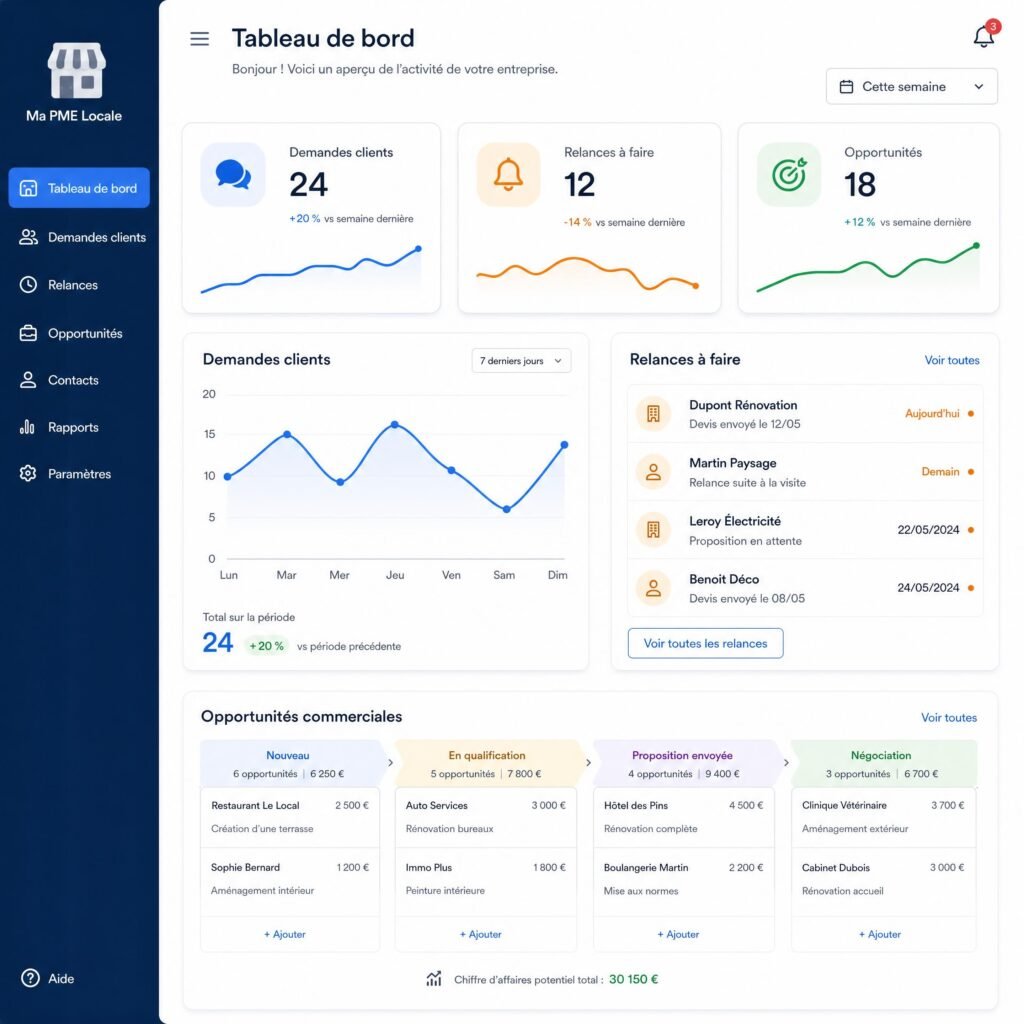Click Voir toutes in Opportunités commerciales
Screen dimensions: 1024x1024
pos(949,717)
